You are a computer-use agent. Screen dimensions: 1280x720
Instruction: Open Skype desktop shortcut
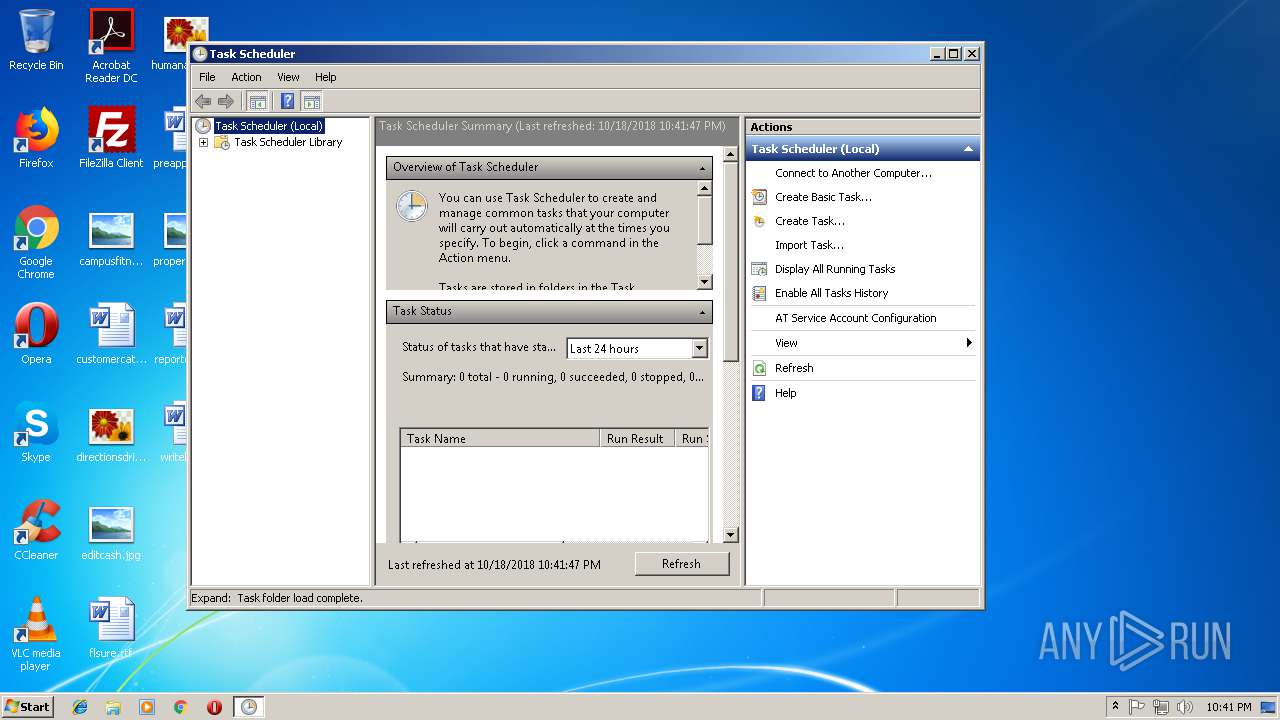point(36,432)
